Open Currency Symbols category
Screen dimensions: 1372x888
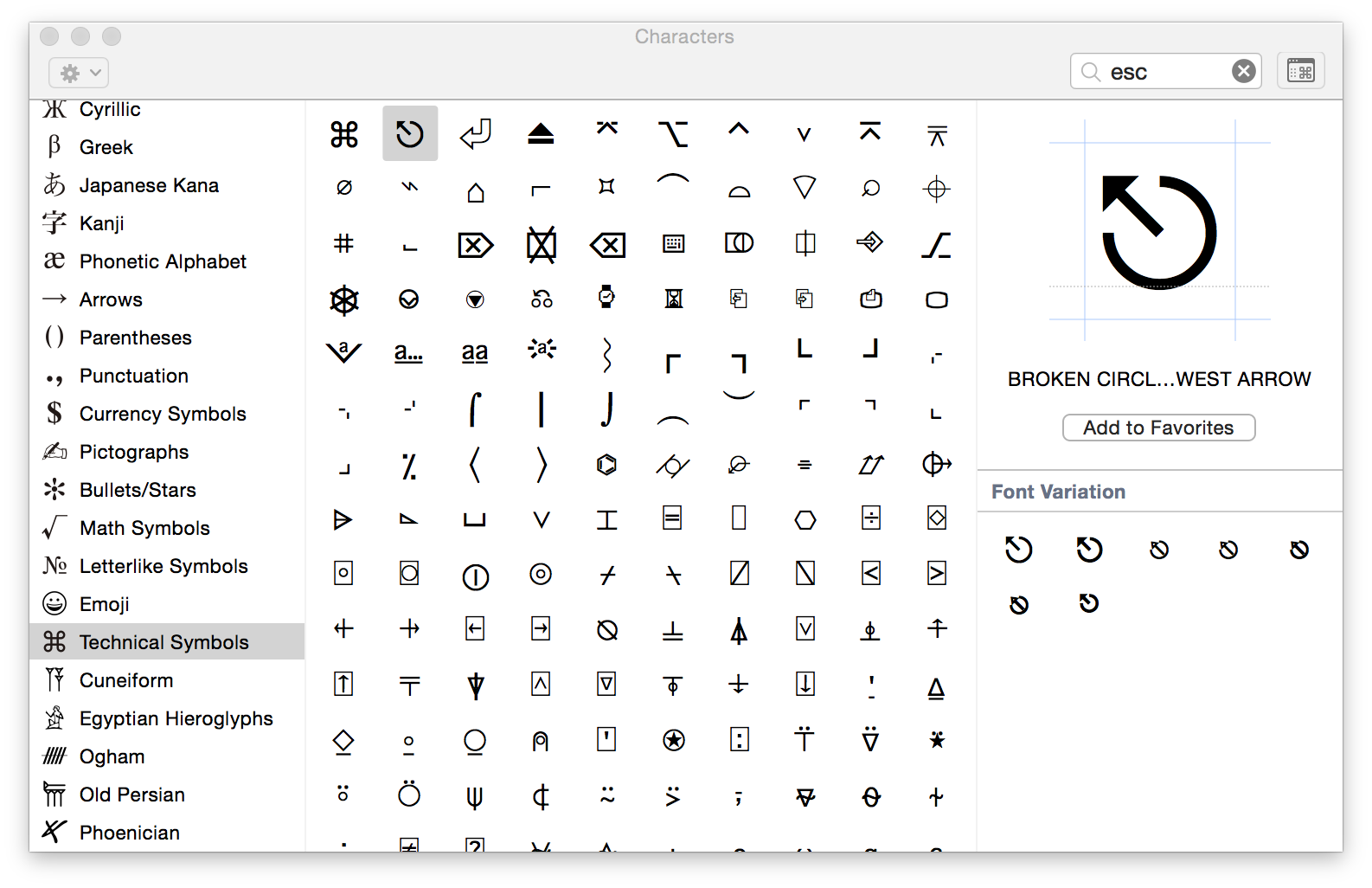[x=167, y=414]
